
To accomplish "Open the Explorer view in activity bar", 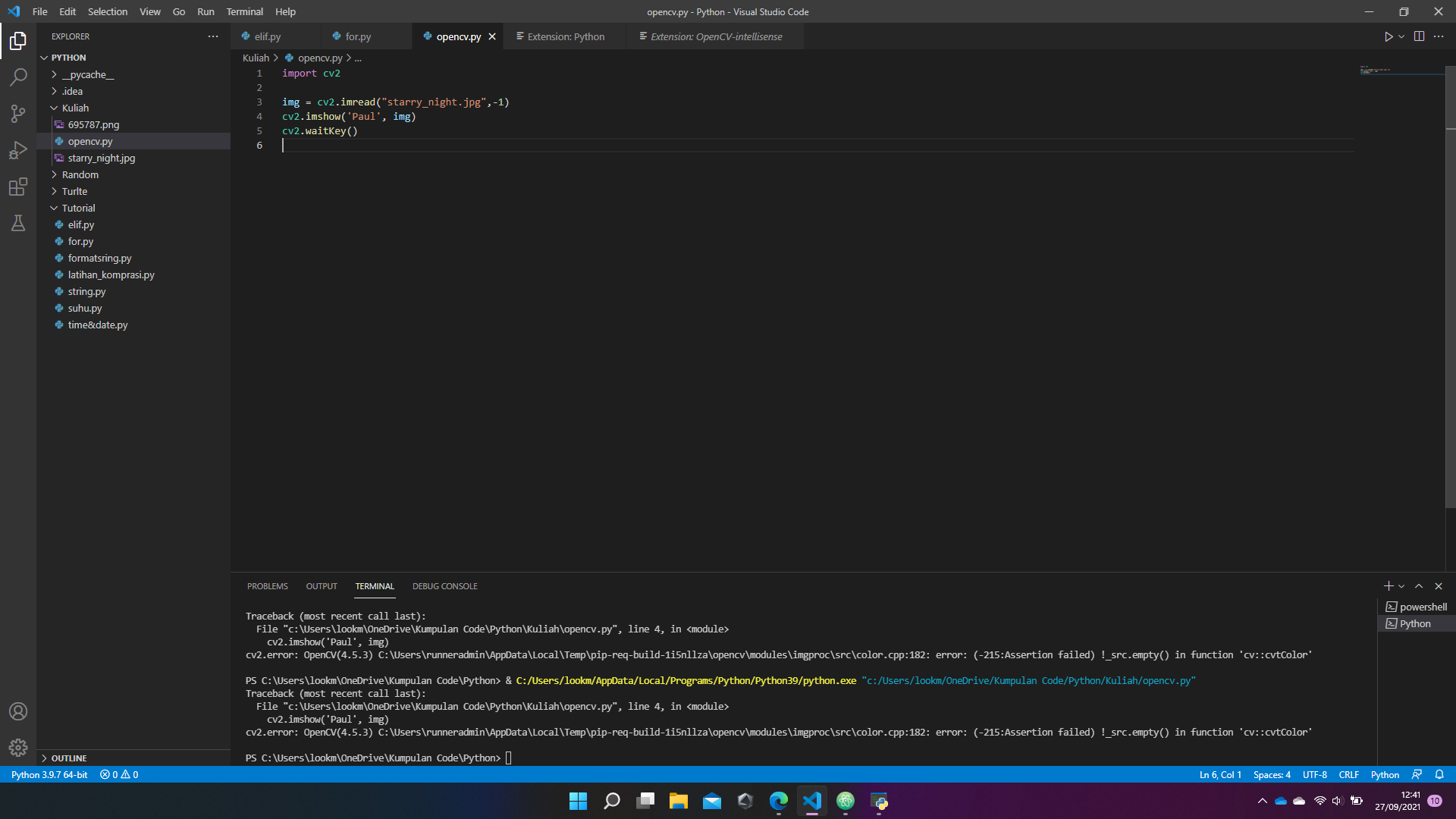I will [x=18, y=41].
